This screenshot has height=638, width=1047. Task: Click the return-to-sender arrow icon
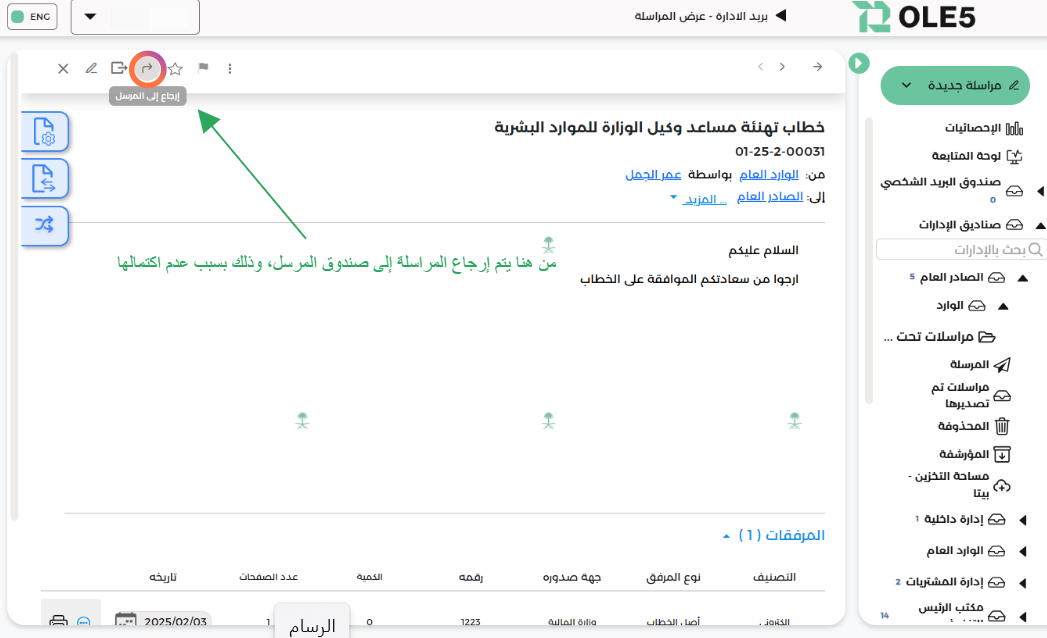pos(147,68)
